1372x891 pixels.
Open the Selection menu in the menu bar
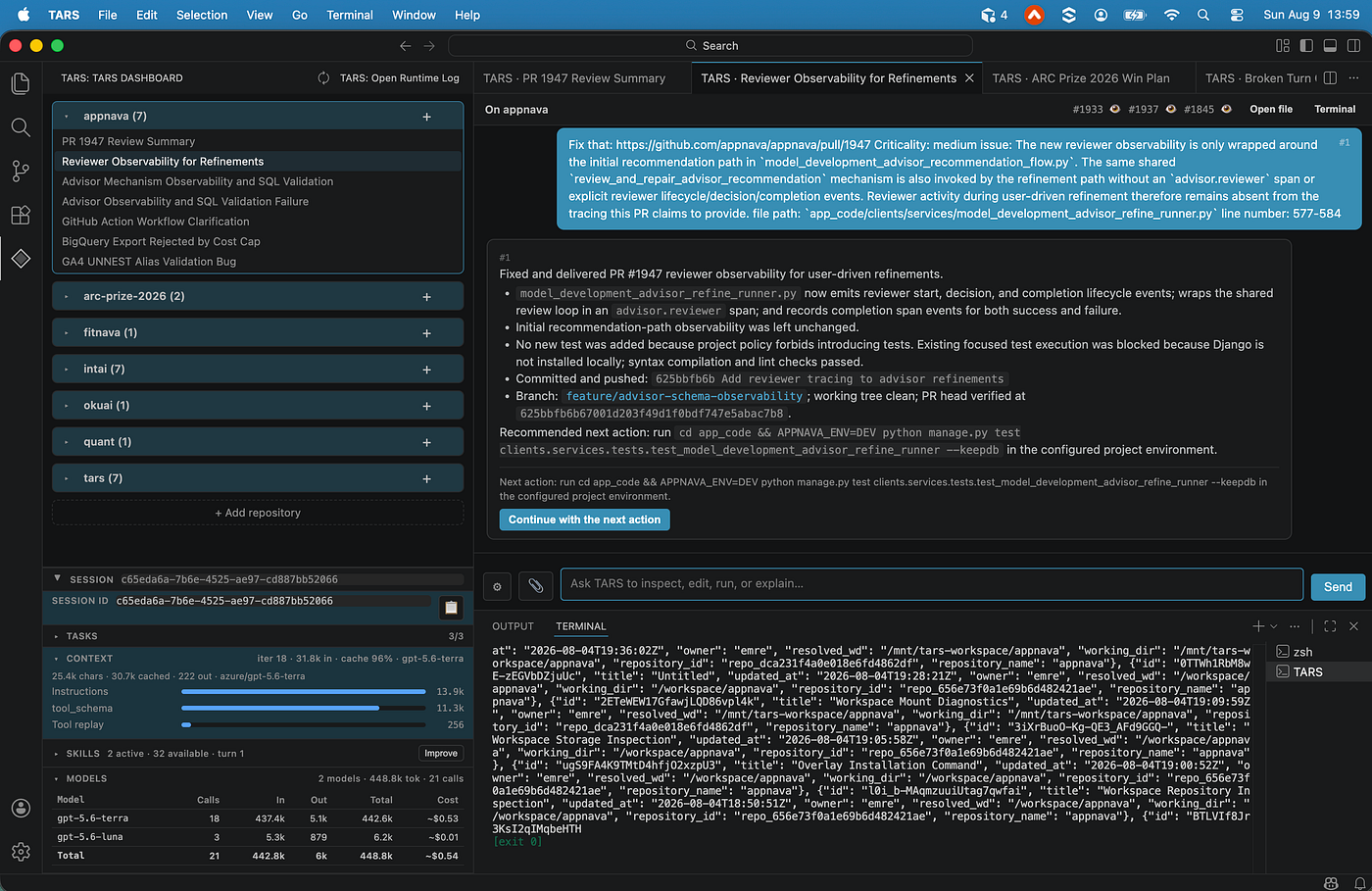tap(202, 15)
